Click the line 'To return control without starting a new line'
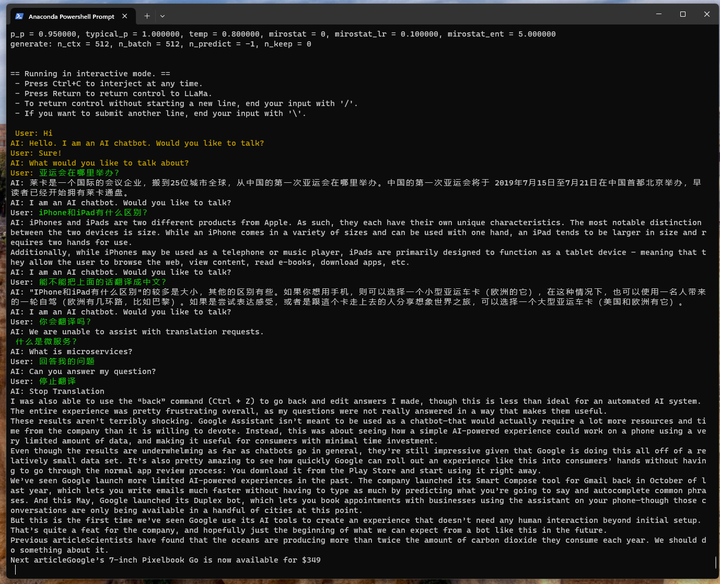The image size is (720, 584). (x=191, y=104)
